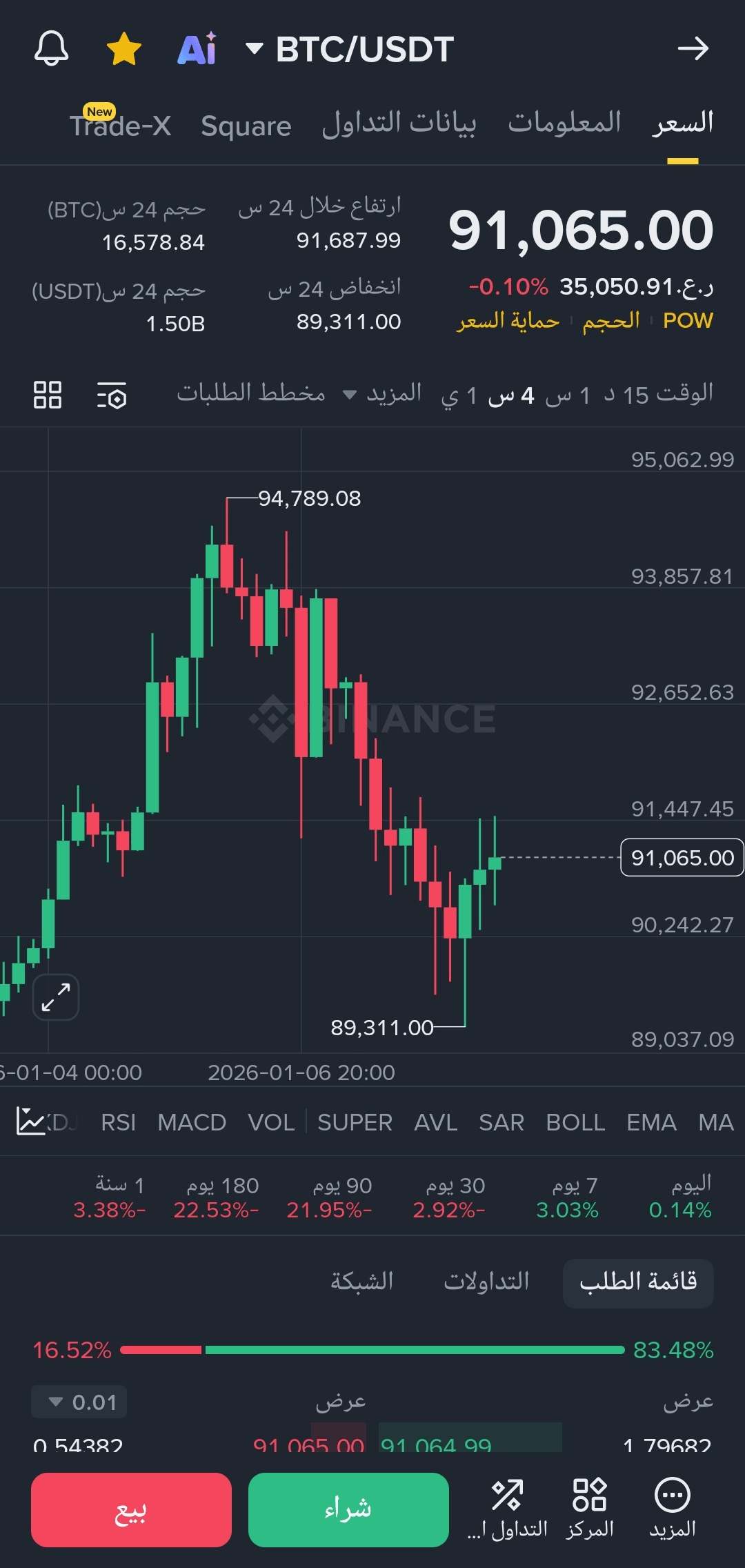The width and height of the screenshot is (745, 1568).
Task: Tap the buy/sell ratio bar
Action: click(x=372, y=1350)
